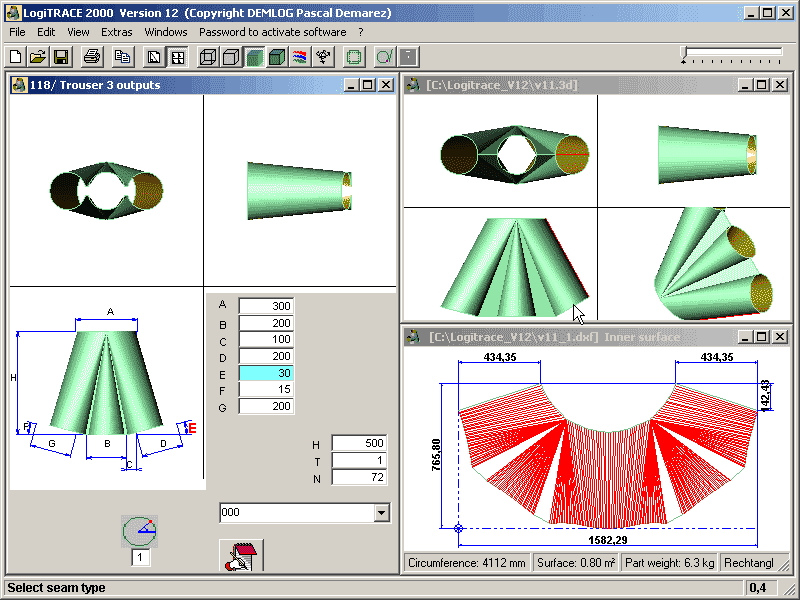Click 'Part weight: 6.3 kg' status text

[x=669, y=563]
